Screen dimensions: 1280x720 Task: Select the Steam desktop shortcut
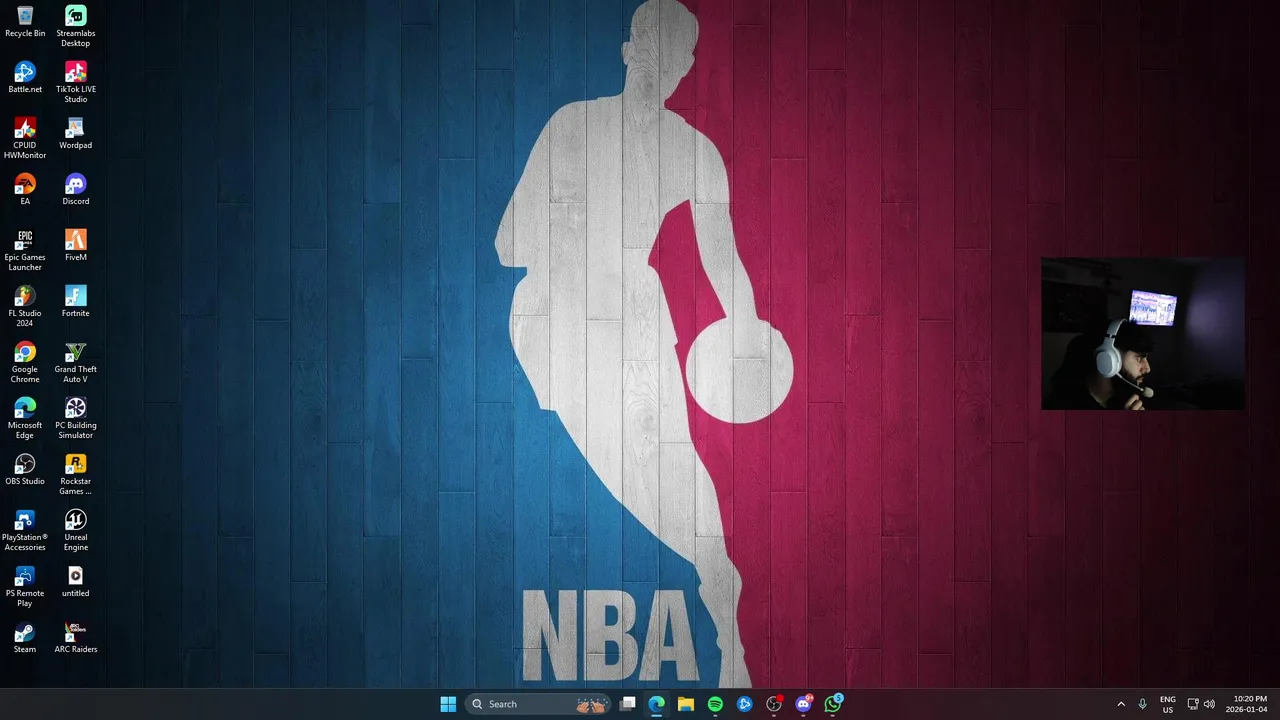[x=25, y=637]
